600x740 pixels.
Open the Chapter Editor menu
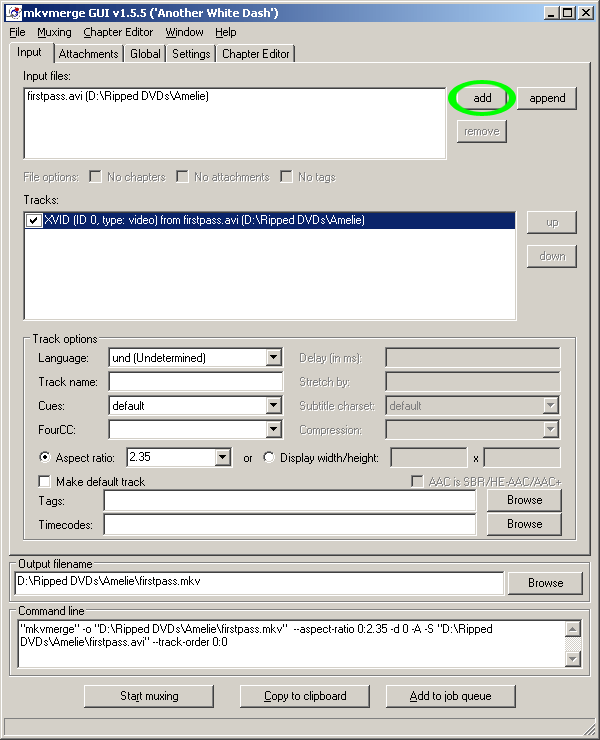pos(118,32)
